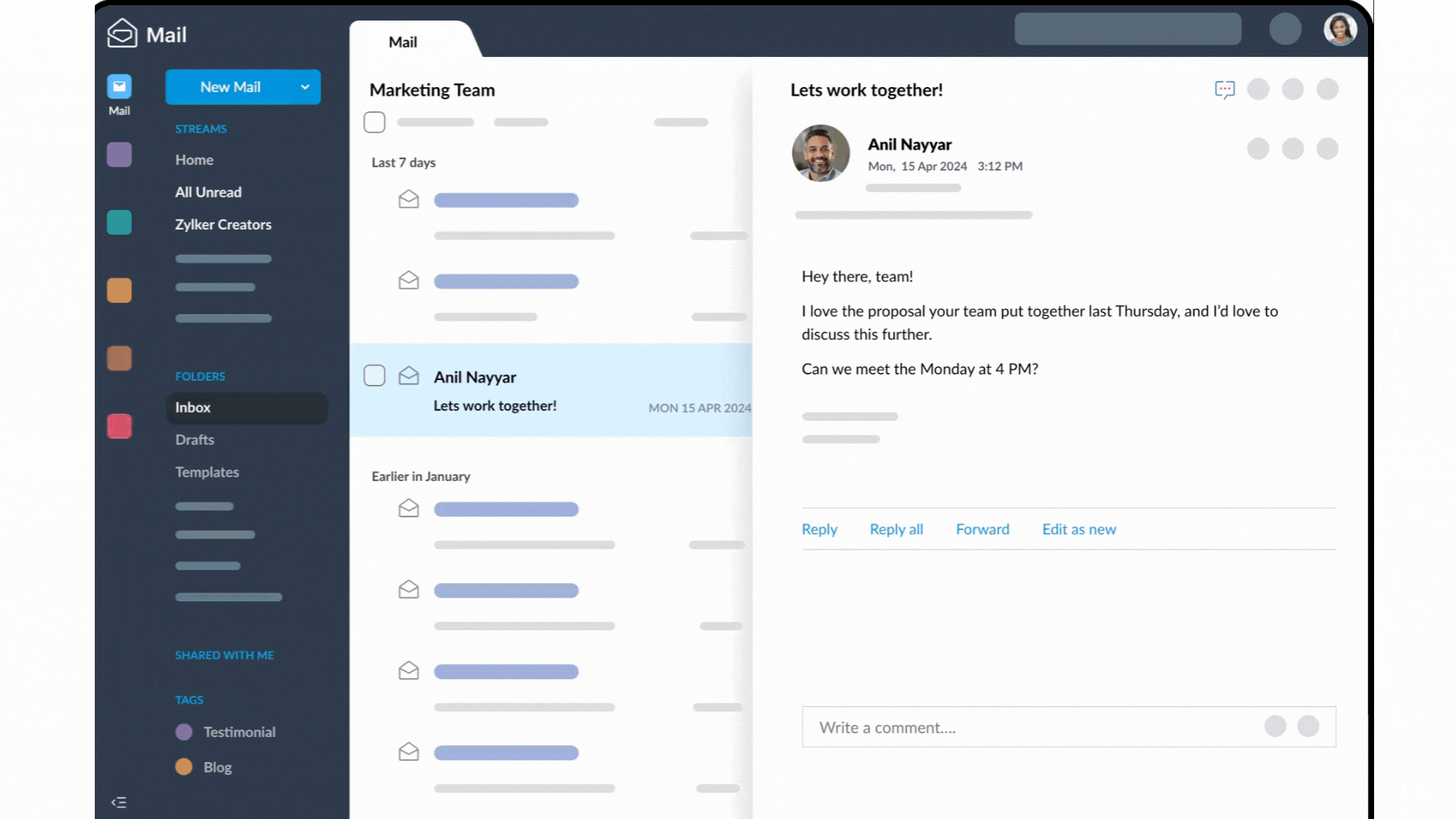This screenshot has height=819, width=1456.
Task: Open the Inbox folder
Action: point(193,407)
